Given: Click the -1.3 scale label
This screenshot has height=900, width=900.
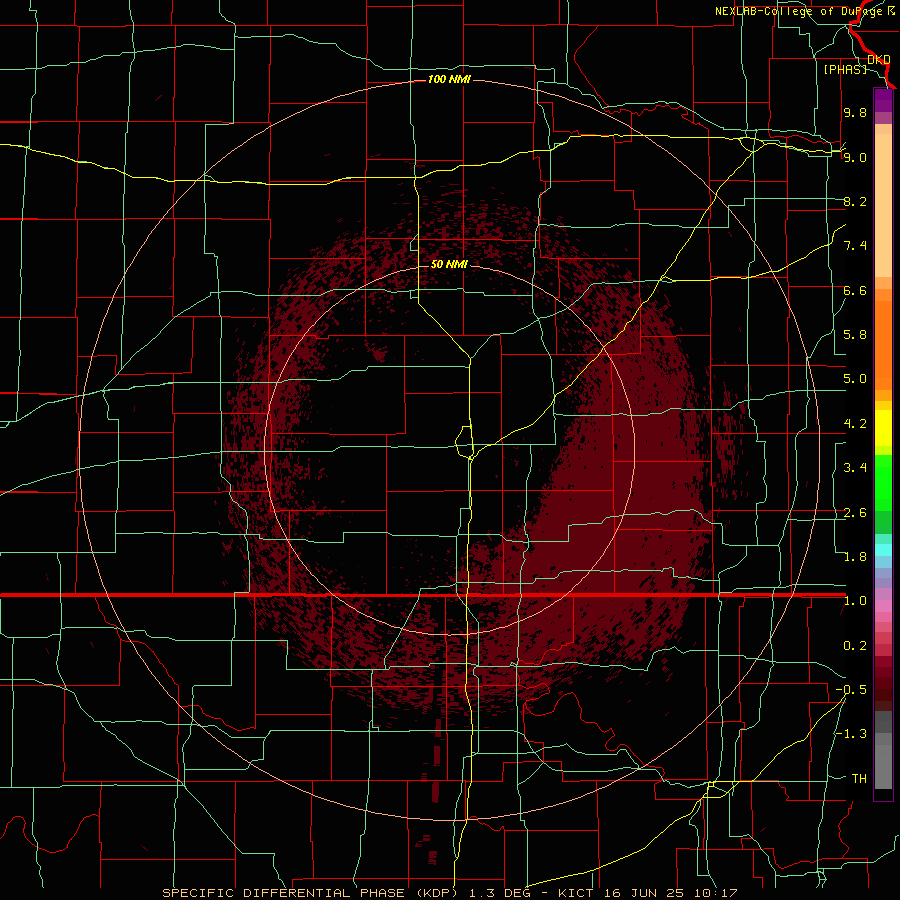Looking at the screenshot, I should pyautogui.click(x=851, y=734).
